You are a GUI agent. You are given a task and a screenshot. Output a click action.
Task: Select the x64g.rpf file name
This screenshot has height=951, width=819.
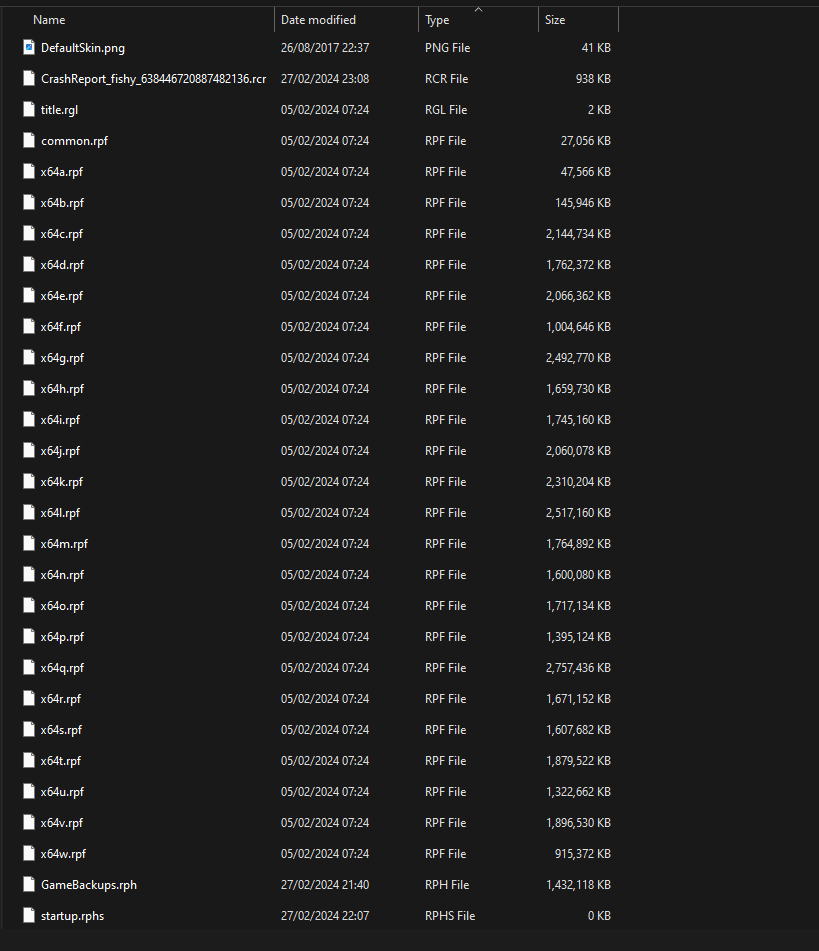pos(62,358)
